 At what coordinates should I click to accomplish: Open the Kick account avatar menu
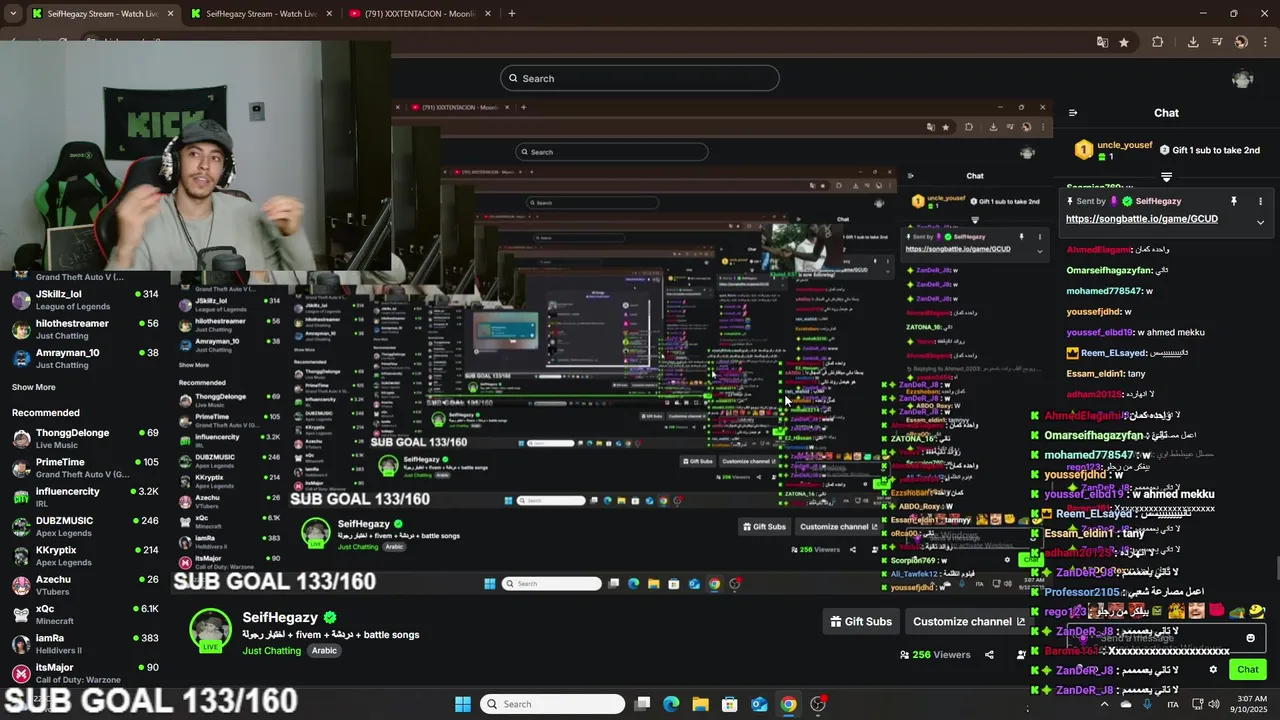pyautogui.click(x=1243, y=79)
